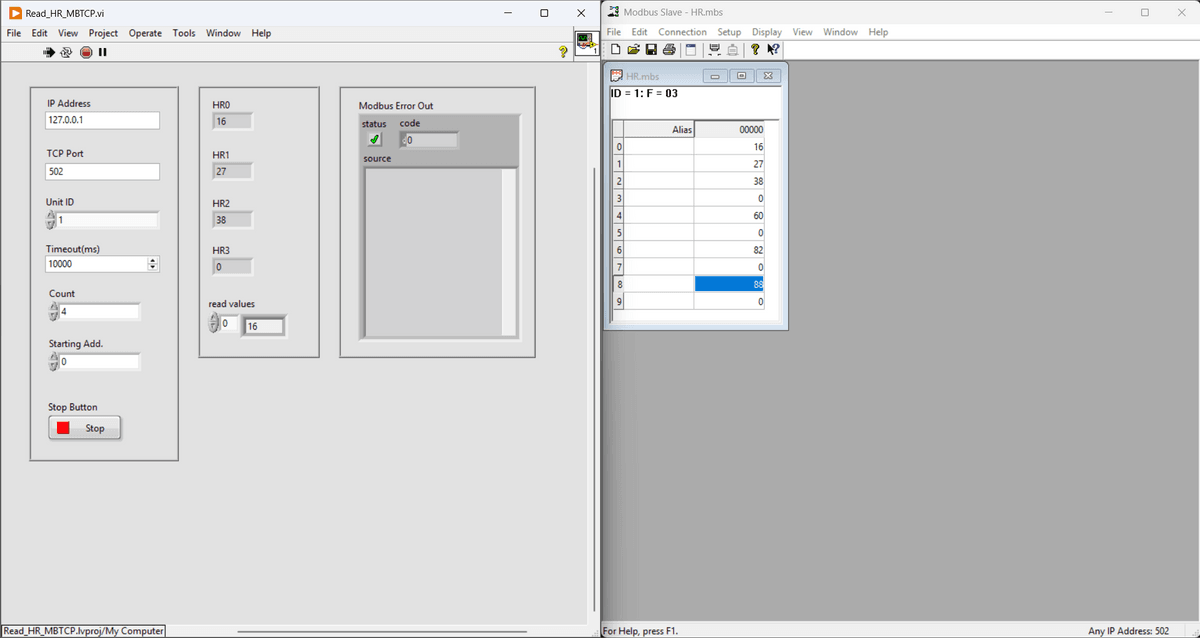This screenshot has width=1200, height=638.
Task: Click the IP Address input field
Action: (x=102, y=120)
